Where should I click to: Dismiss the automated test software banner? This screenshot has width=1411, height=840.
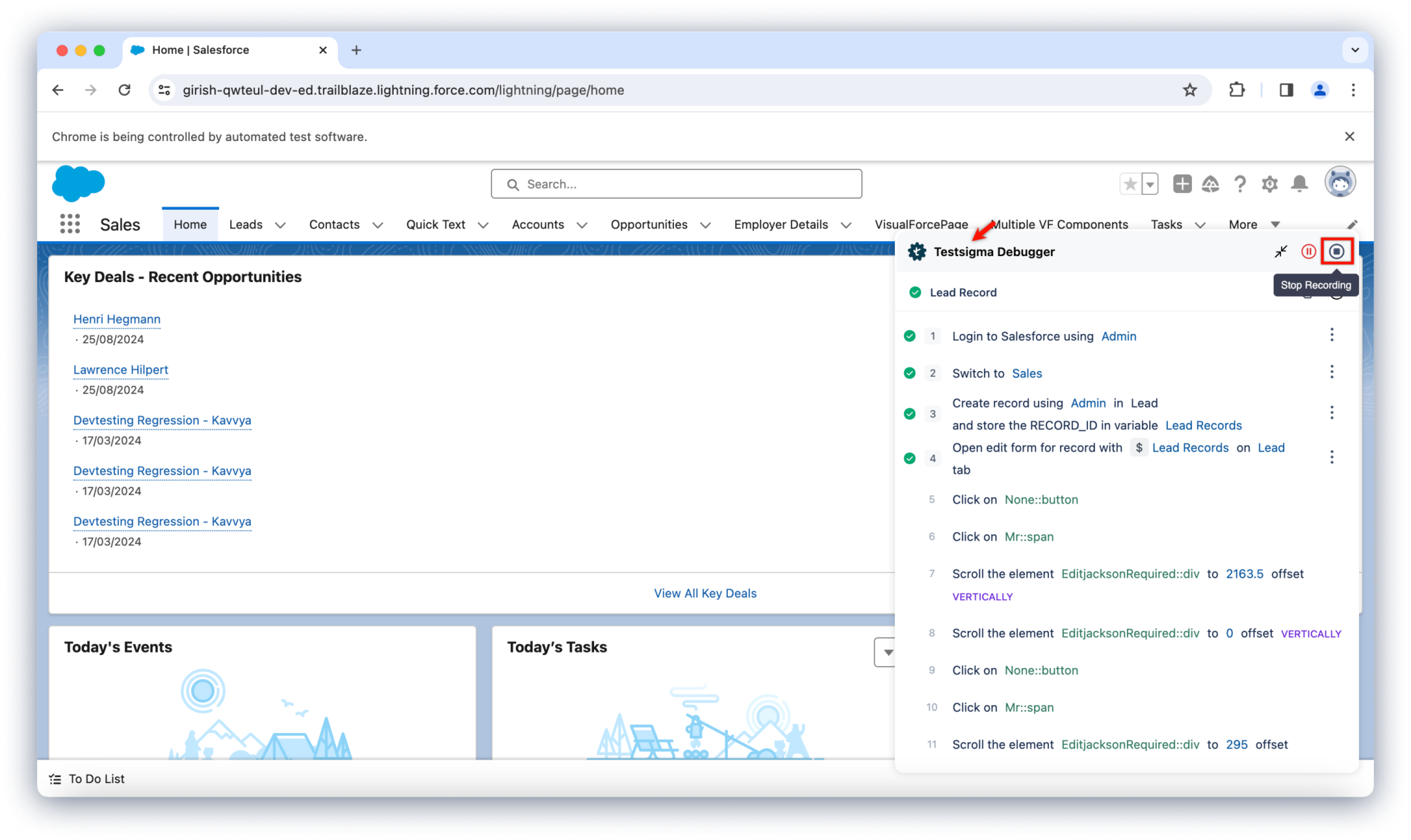click(x=1349, y=136)
